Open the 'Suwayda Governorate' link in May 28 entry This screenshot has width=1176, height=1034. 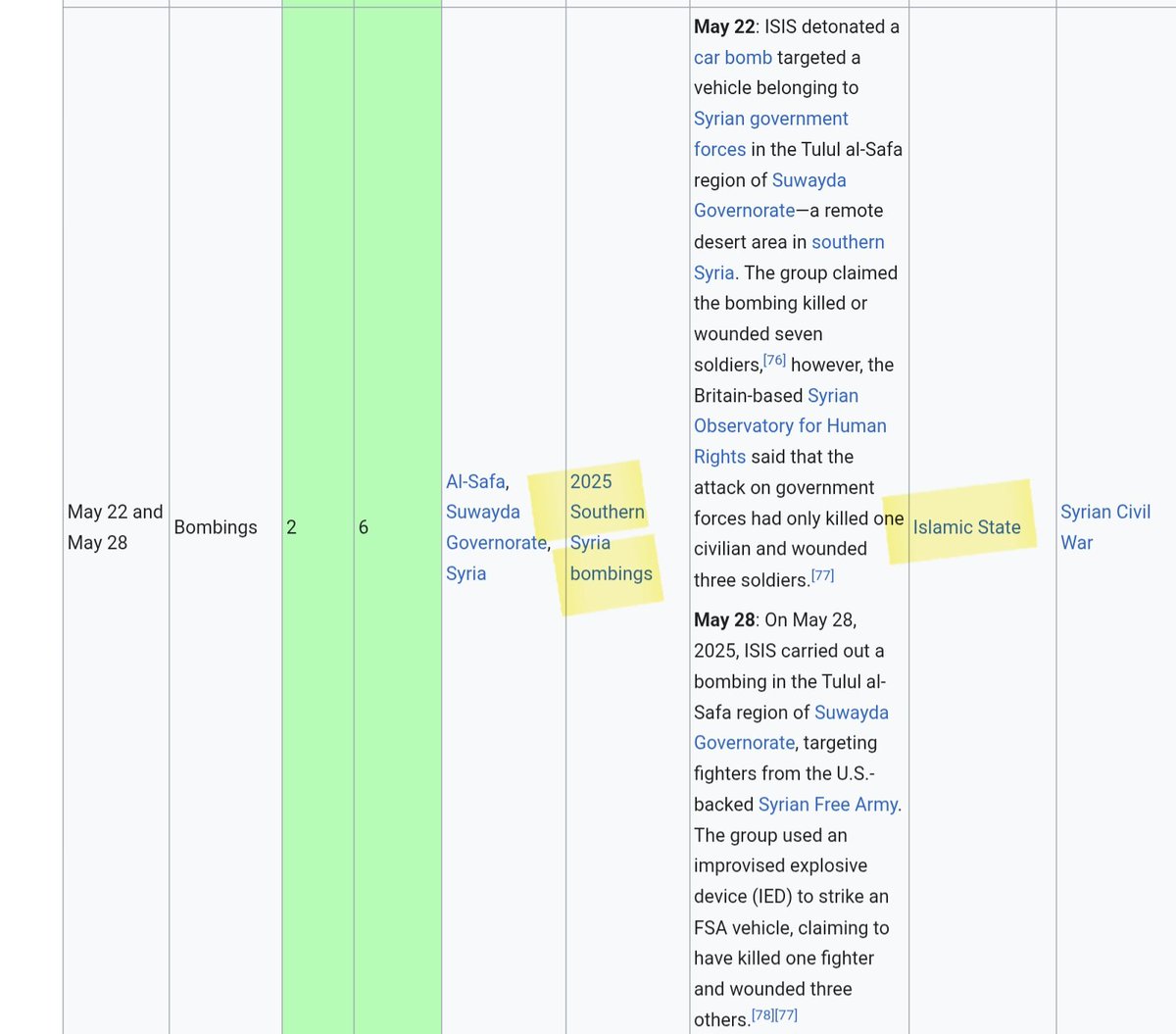pos(792,727)
